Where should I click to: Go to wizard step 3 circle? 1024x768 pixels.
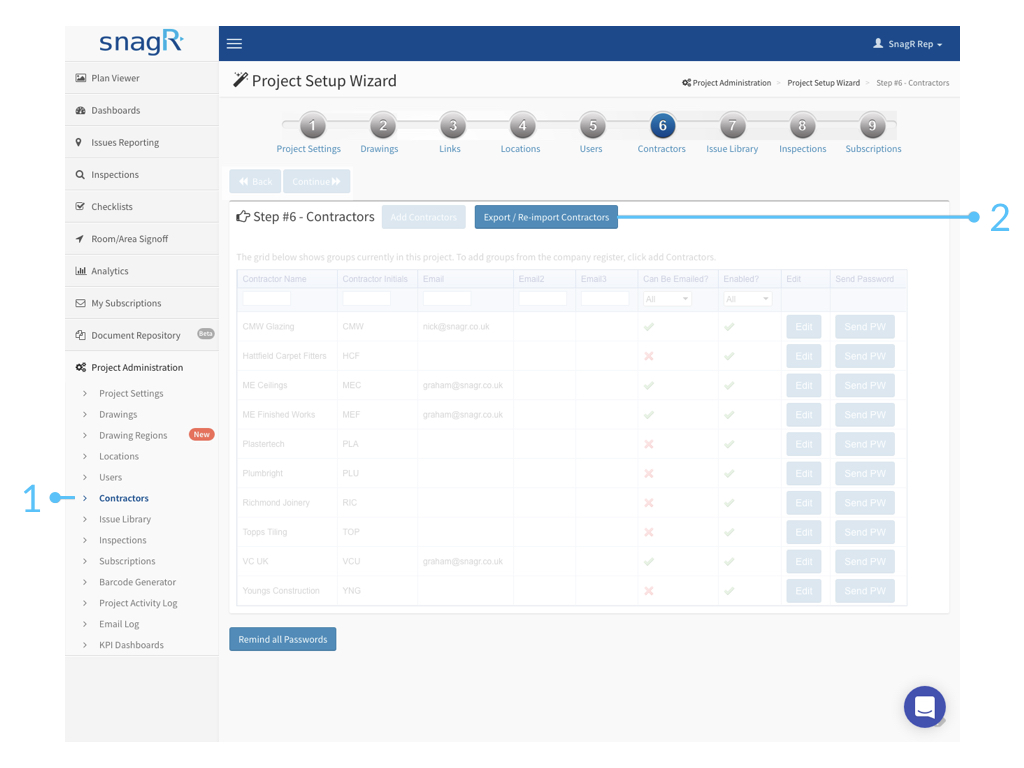click(x=453, y=125)
